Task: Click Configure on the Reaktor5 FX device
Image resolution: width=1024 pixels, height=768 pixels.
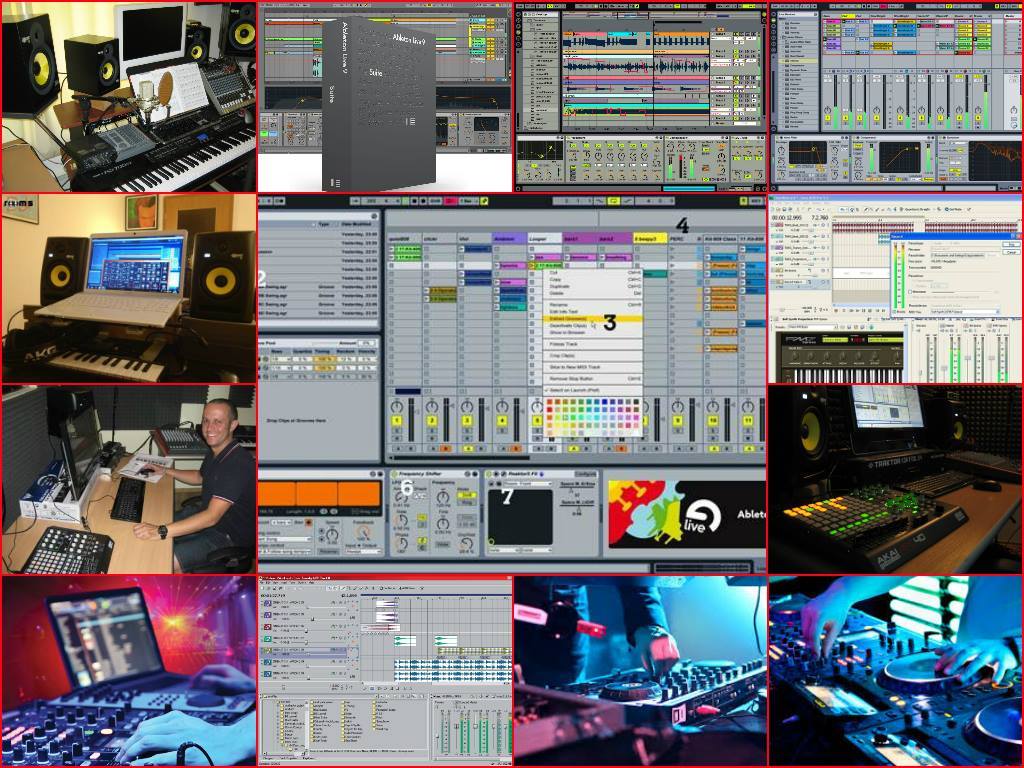Action: click(x=586, y=473)
